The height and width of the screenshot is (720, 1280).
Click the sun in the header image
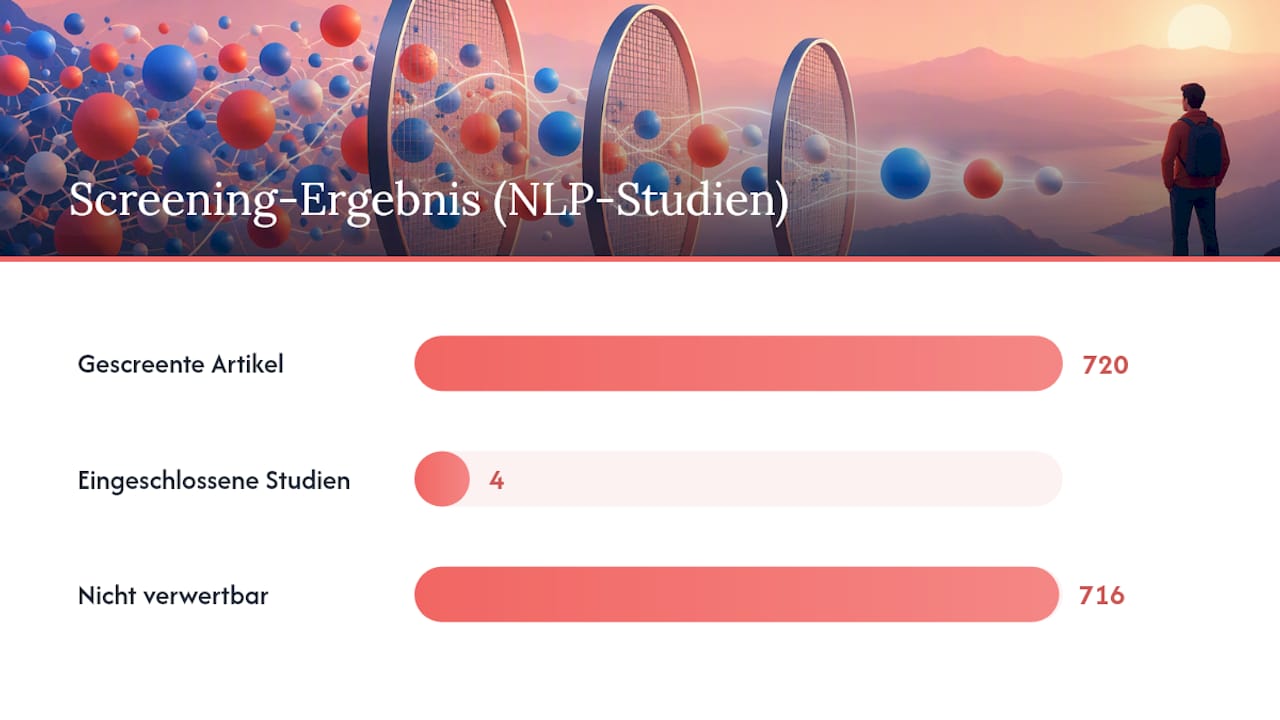point(1198,30)
